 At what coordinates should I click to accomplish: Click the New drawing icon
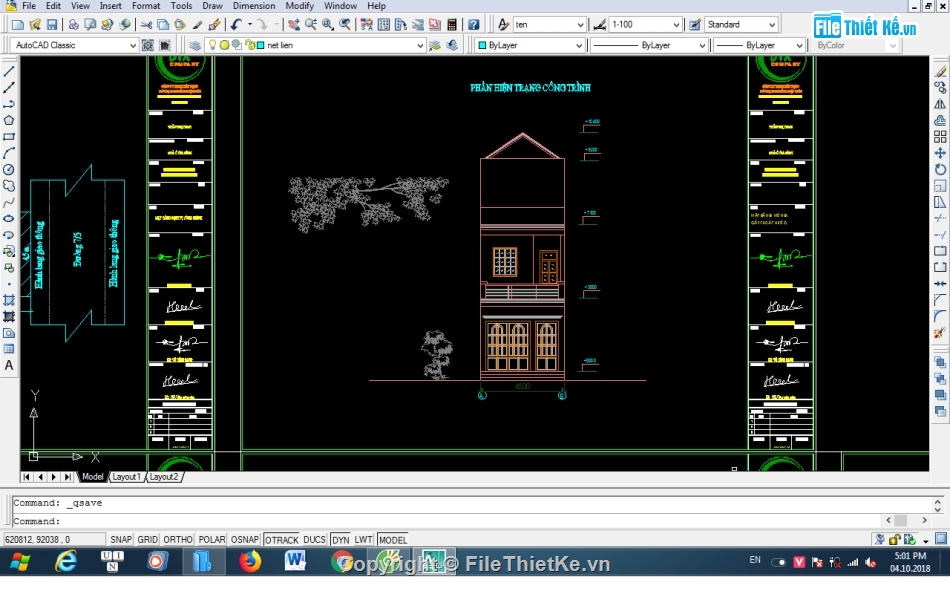click(18, 25)
